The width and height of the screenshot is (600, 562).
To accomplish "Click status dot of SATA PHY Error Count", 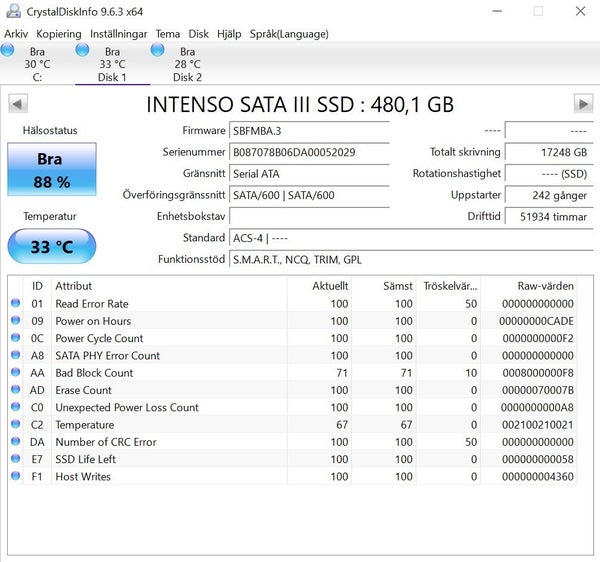I will (16, 355).
